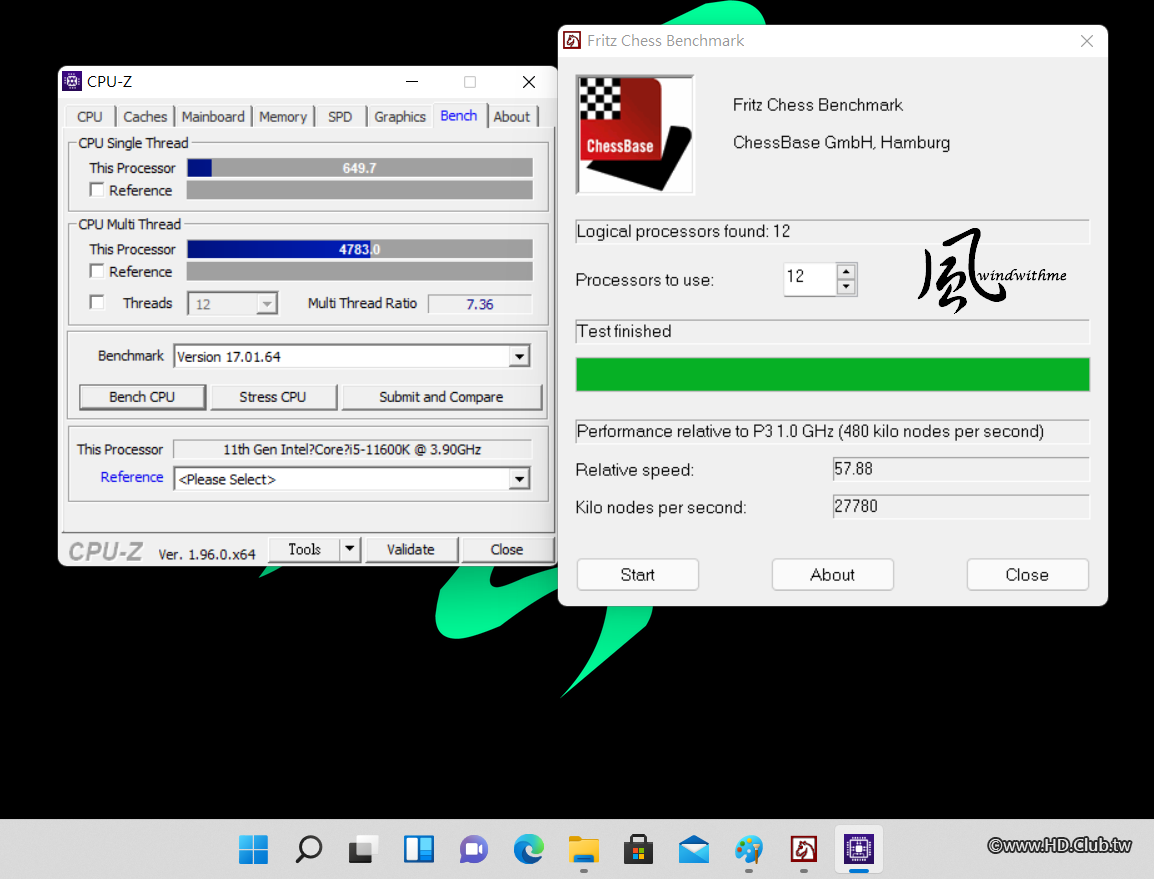Start the Fritz Chess benchmark
1154x879 pixels.
pos(637,574)
